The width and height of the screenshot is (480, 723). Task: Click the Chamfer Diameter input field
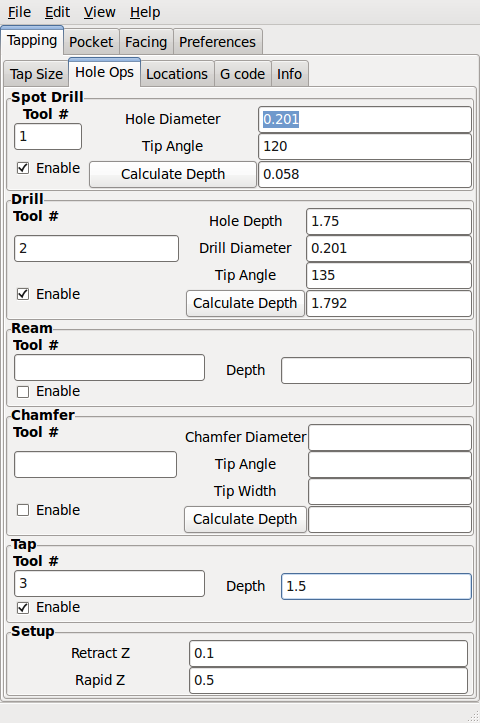coord(390,437)
